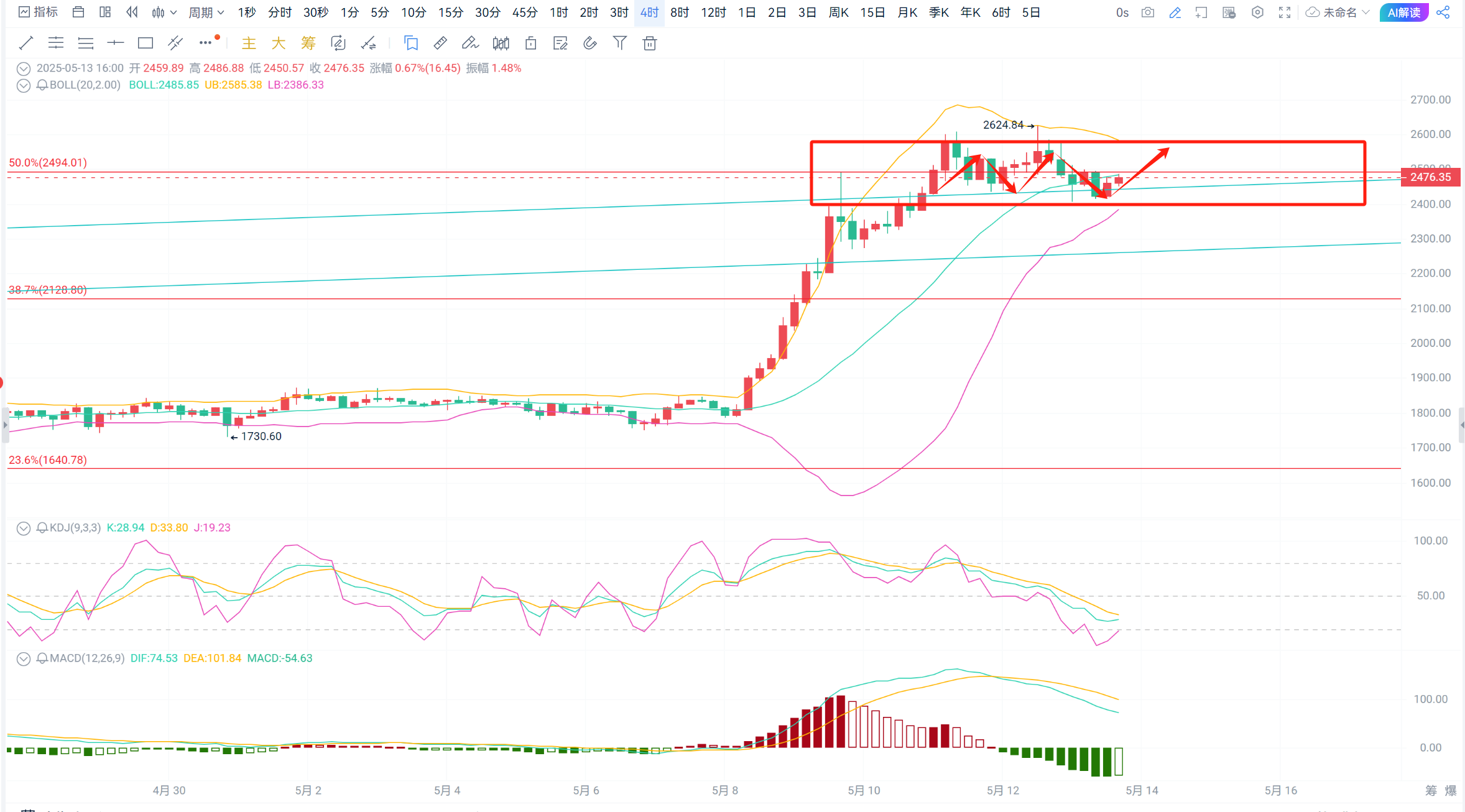The height and width of the screenshot is (812, 1465).
Task: Toggle the MACD indicator panel circle
Action: (x=24, y=658)
